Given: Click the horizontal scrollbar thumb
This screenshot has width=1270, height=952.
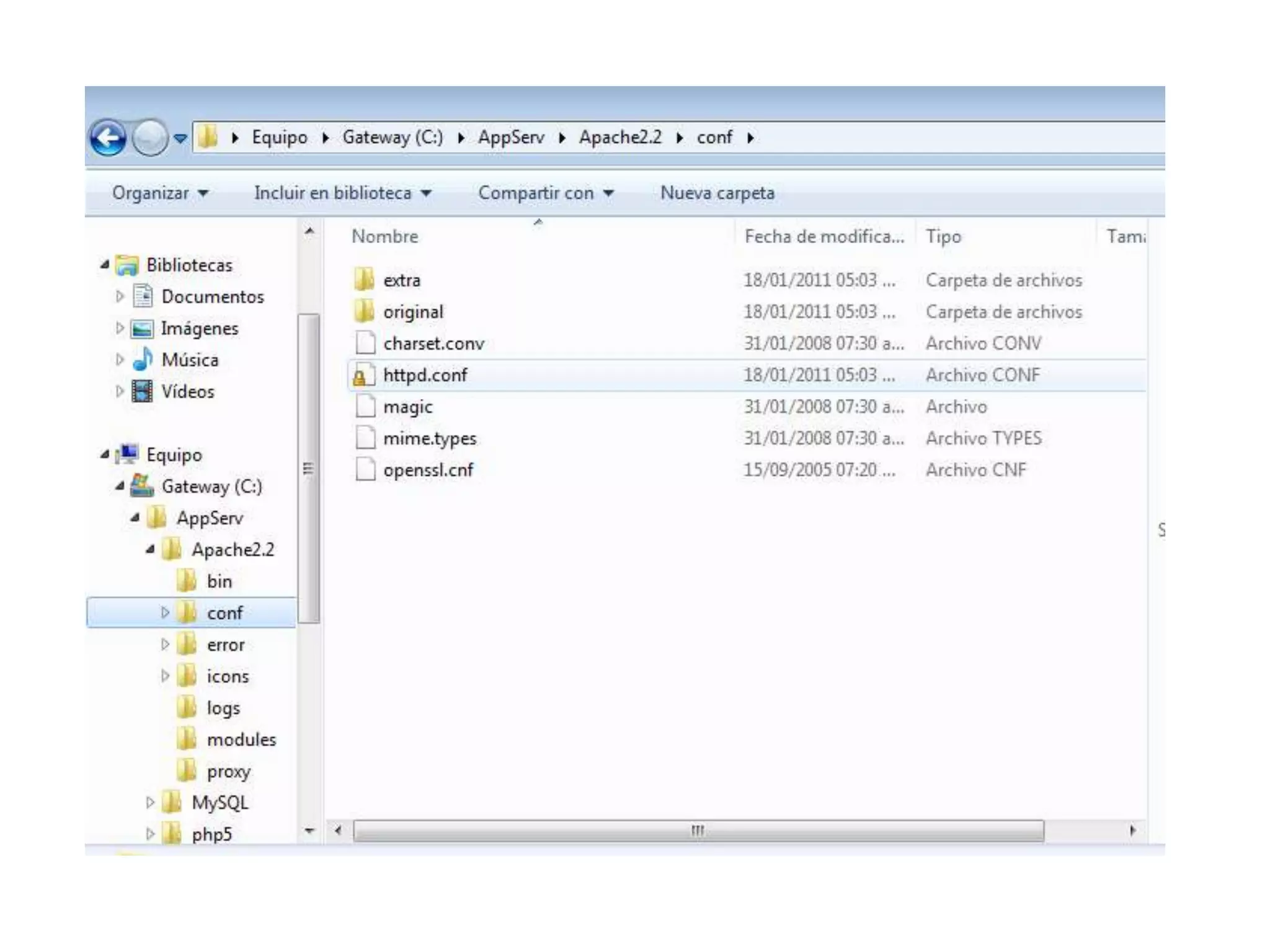Looking at the screenshot, I should (698, 831).
